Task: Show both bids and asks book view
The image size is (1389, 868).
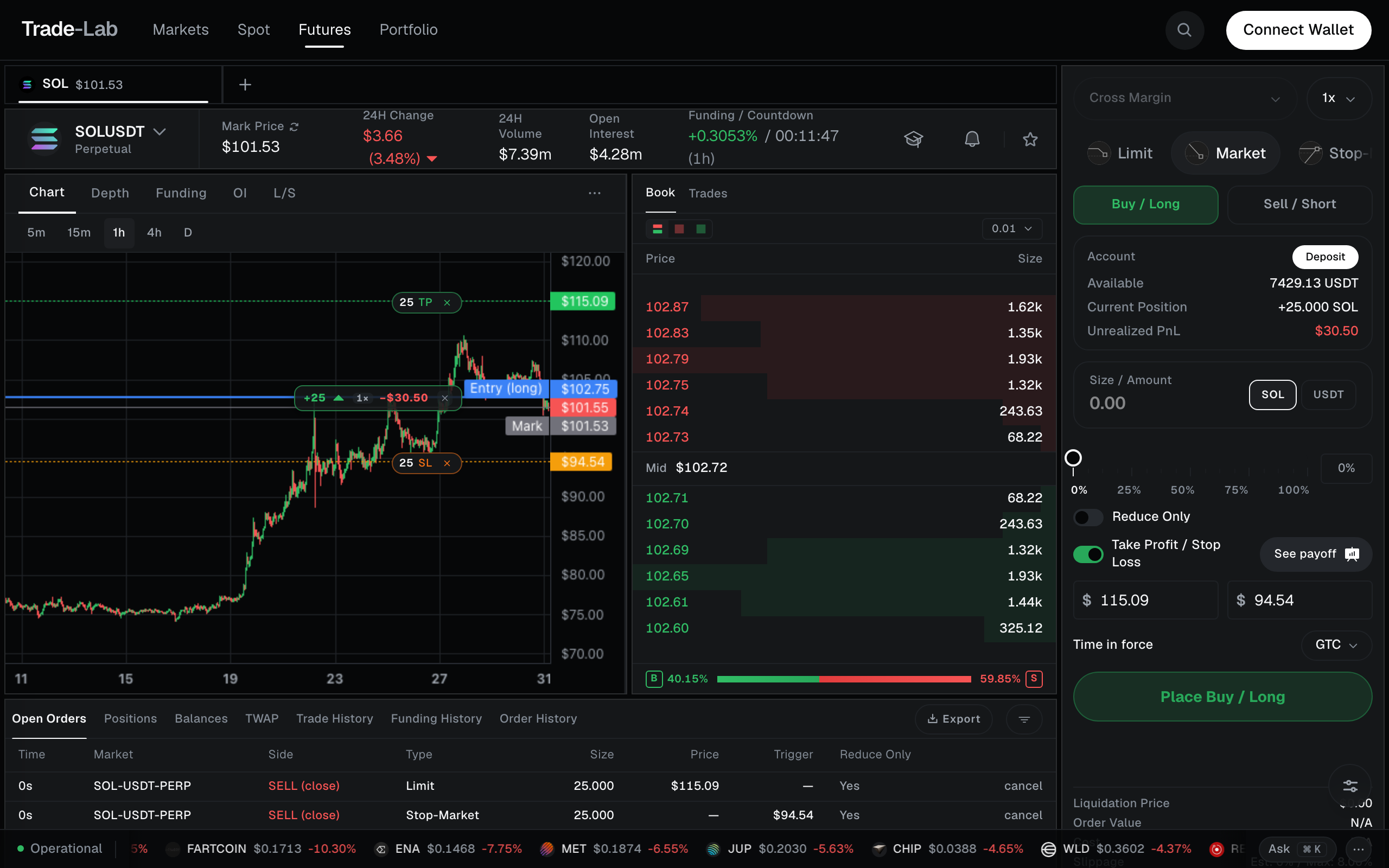Action: point(658,229)
